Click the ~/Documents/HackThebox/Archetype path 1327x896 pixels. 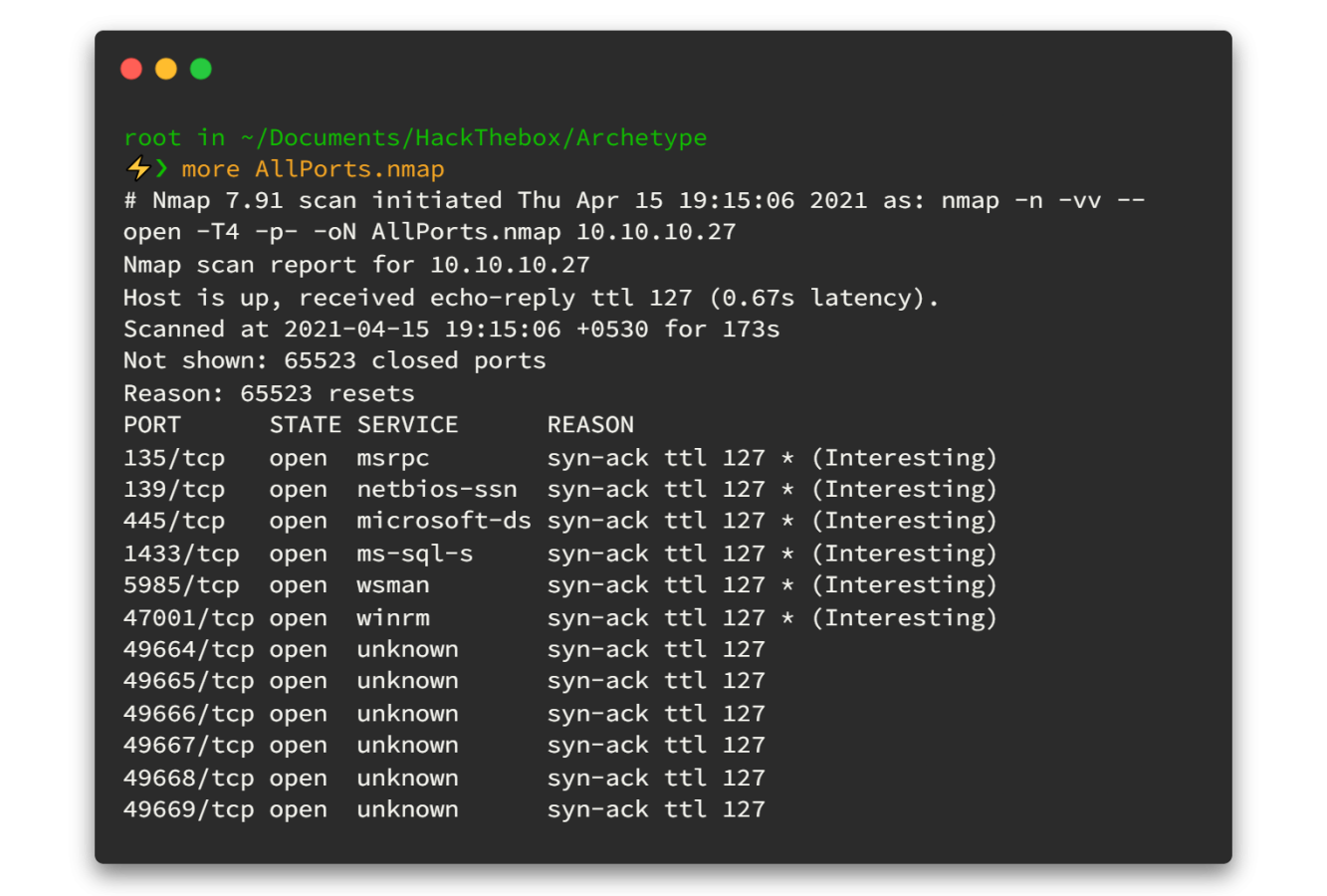tap(474, 137)
